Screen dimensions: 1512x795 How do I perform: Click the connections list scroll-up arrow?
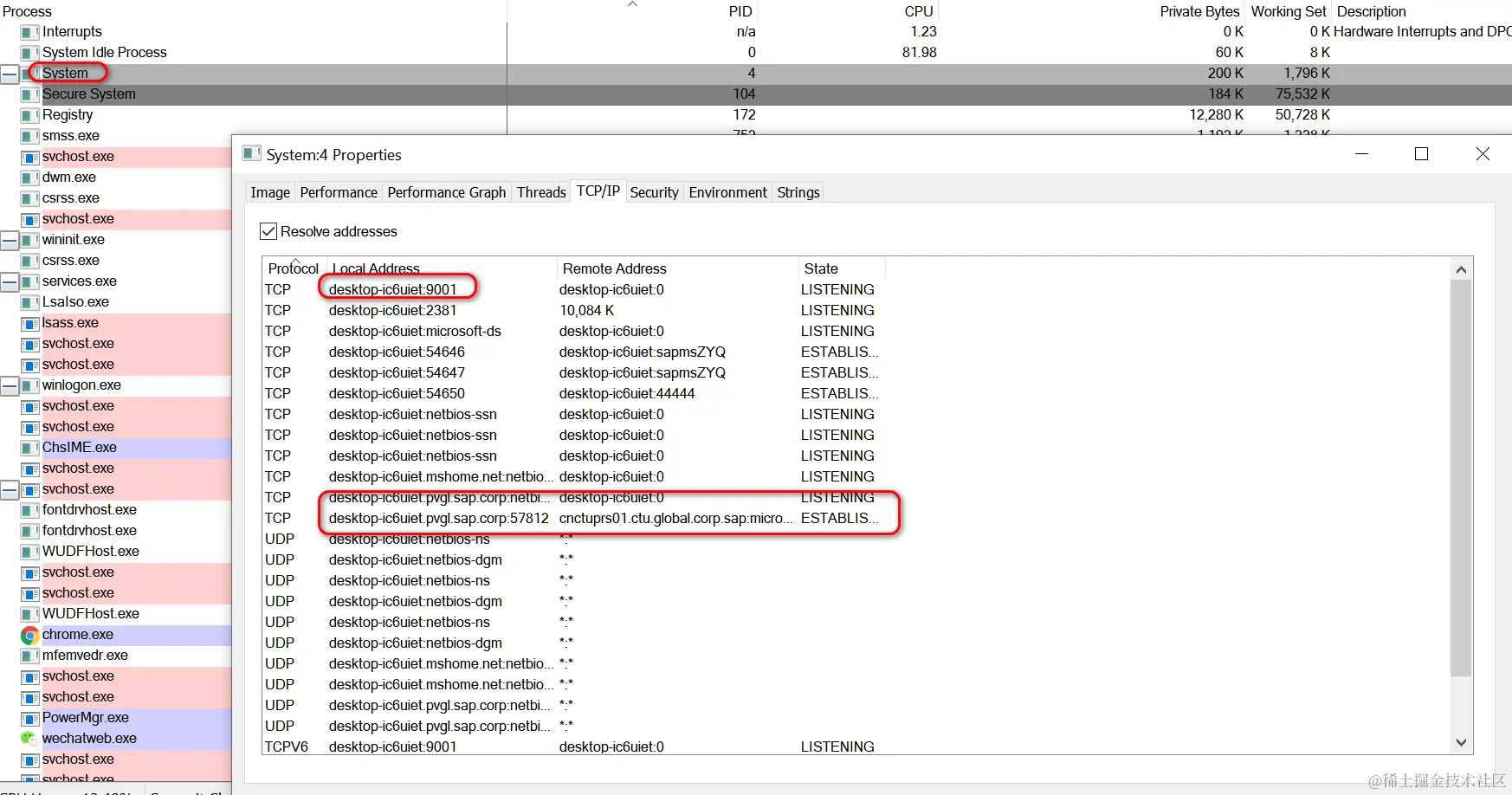tap(1462, 269)
